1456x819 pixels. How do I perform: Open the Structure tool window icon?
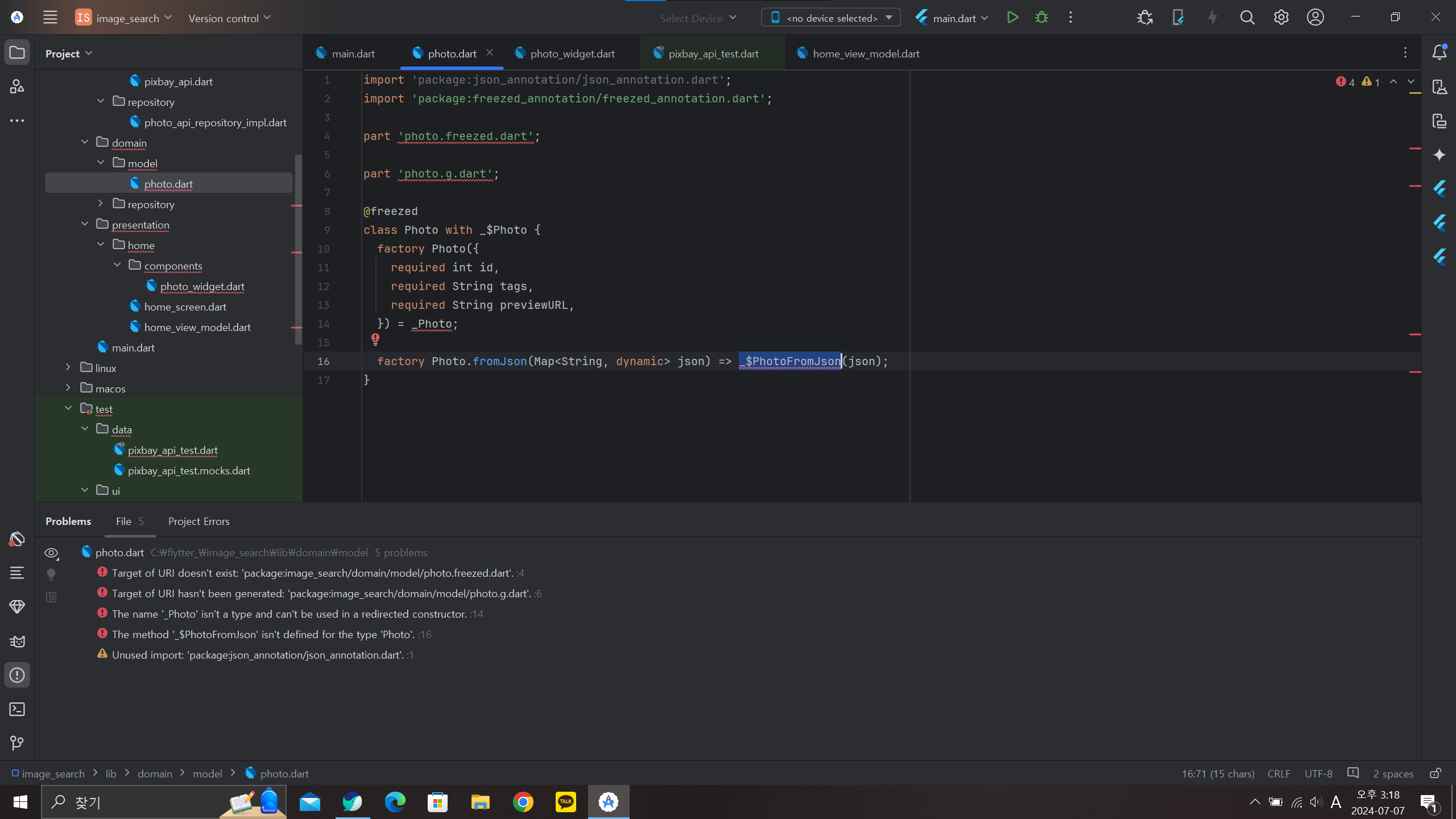[17, 86]
